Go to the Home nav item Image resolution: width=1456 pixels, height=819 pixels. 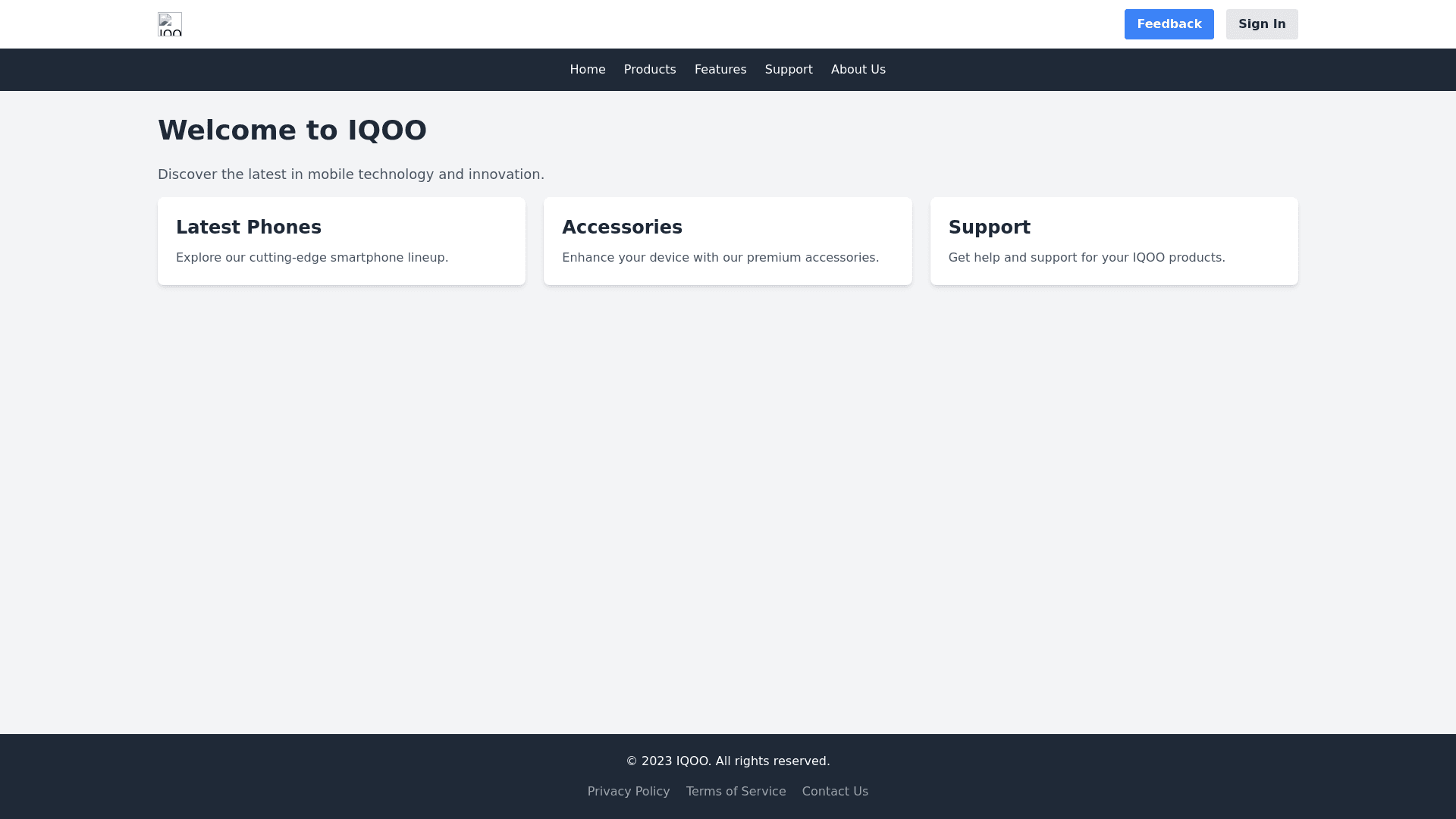[587, 70]
